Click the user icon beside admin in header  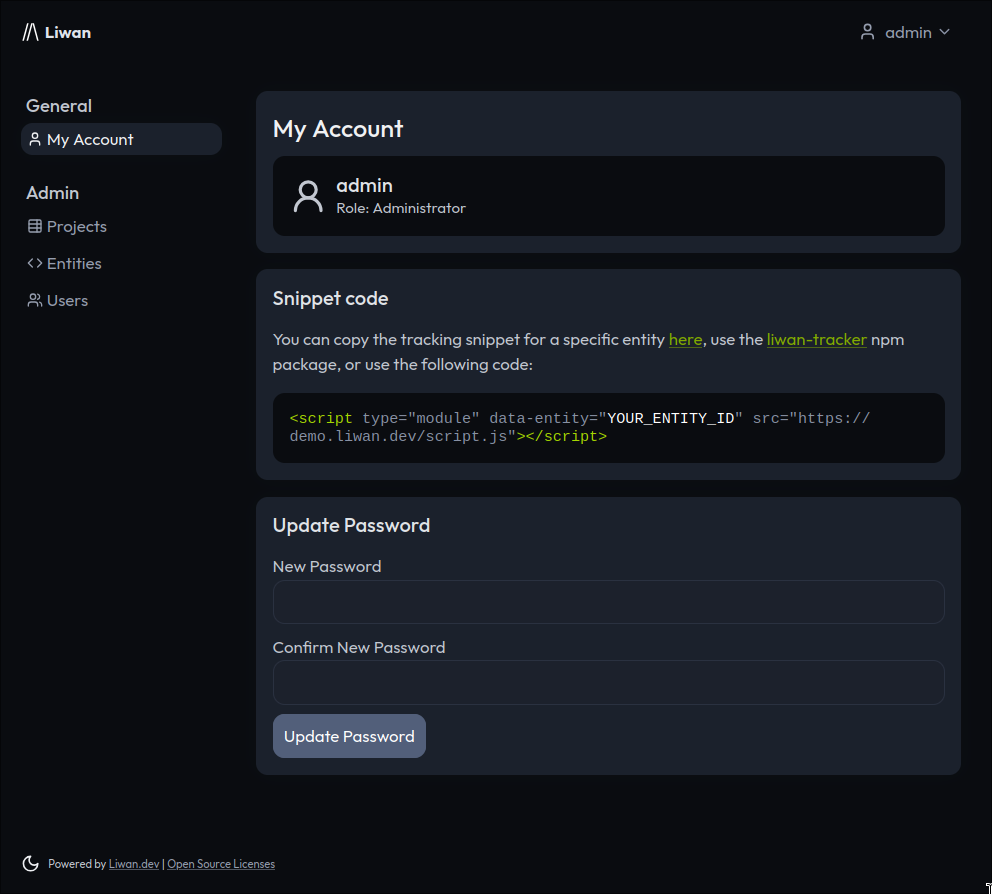tap(867, 32)
